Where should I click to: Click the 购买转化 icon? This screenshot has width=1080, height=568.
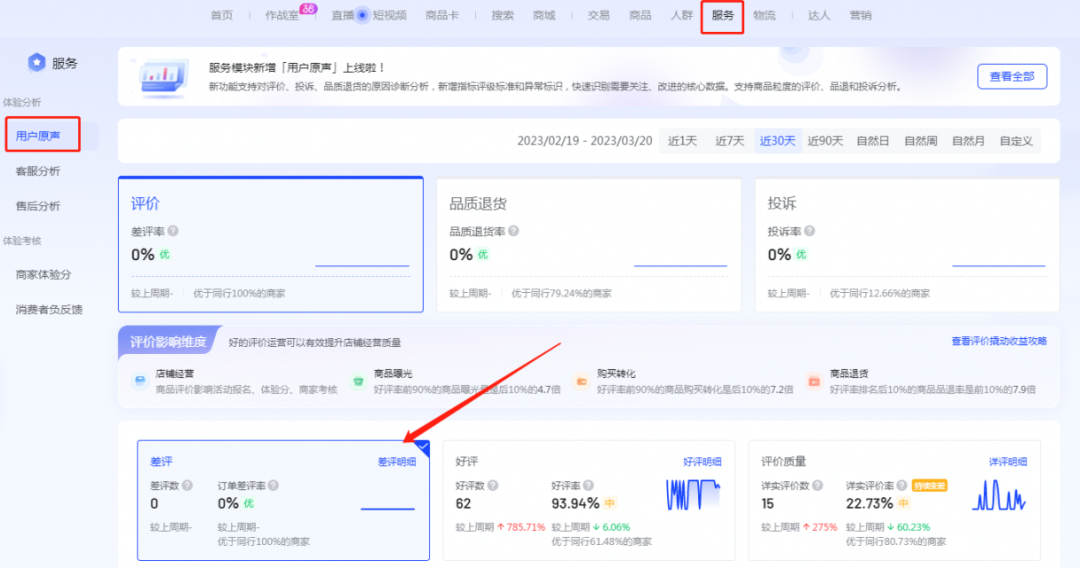(x=581, y=381)
